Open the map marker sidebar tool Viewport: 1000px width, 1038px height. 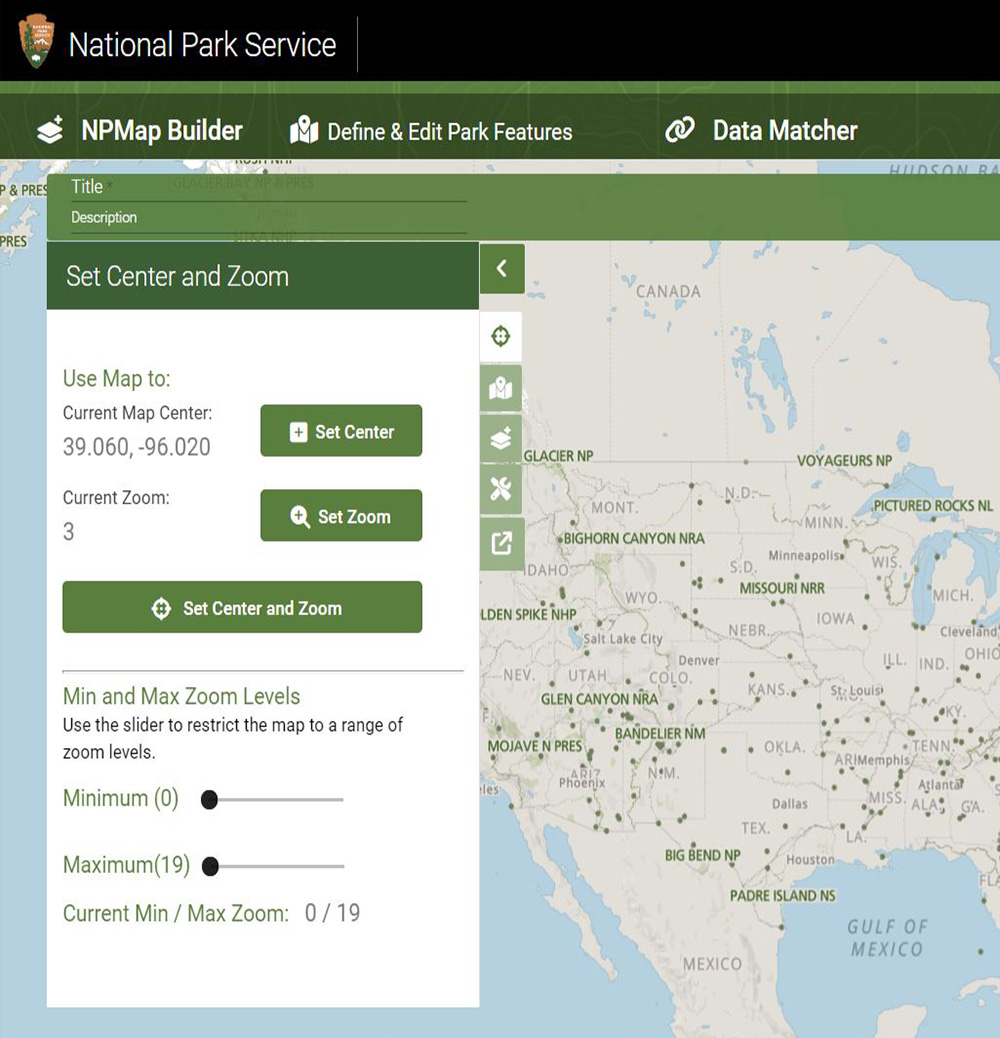pos(501,389)
